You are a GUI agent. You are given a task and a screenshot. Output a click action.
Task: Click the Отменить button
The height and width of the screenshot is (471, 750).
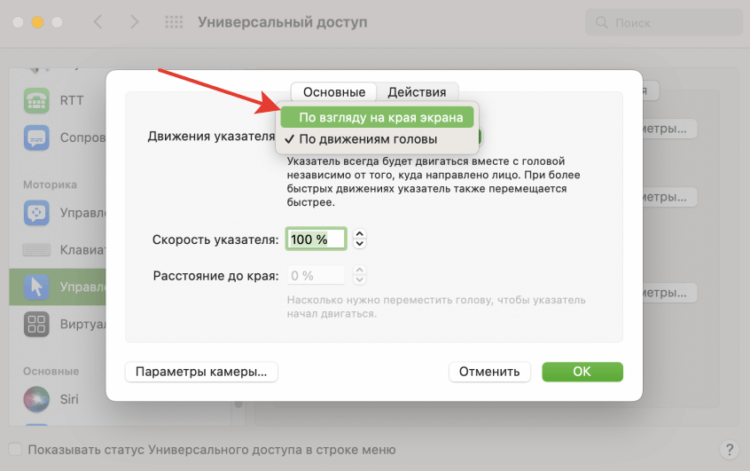click(489, 372)
